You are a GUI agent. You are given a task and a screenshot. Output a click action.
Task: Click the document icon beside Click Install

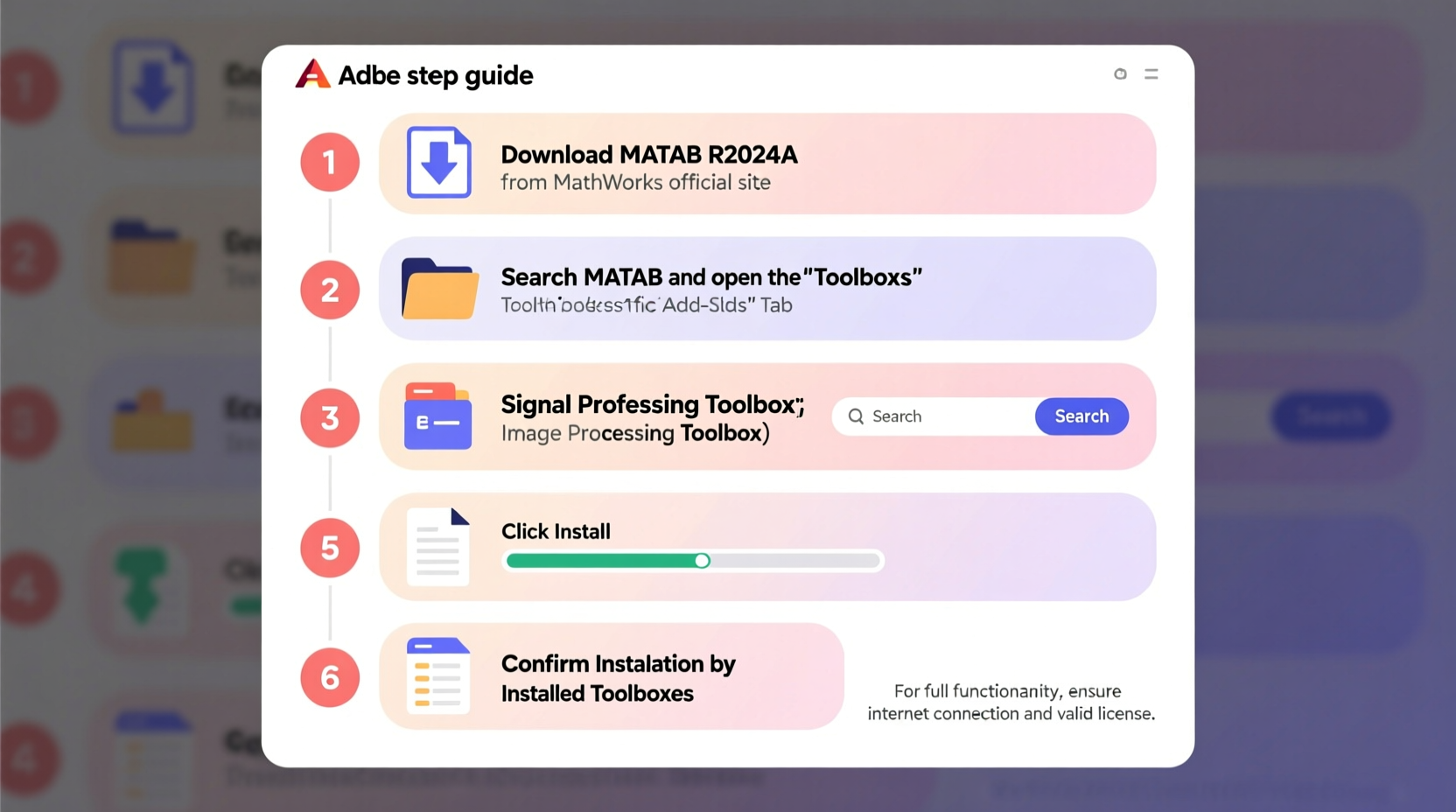(x=438, y=547)
